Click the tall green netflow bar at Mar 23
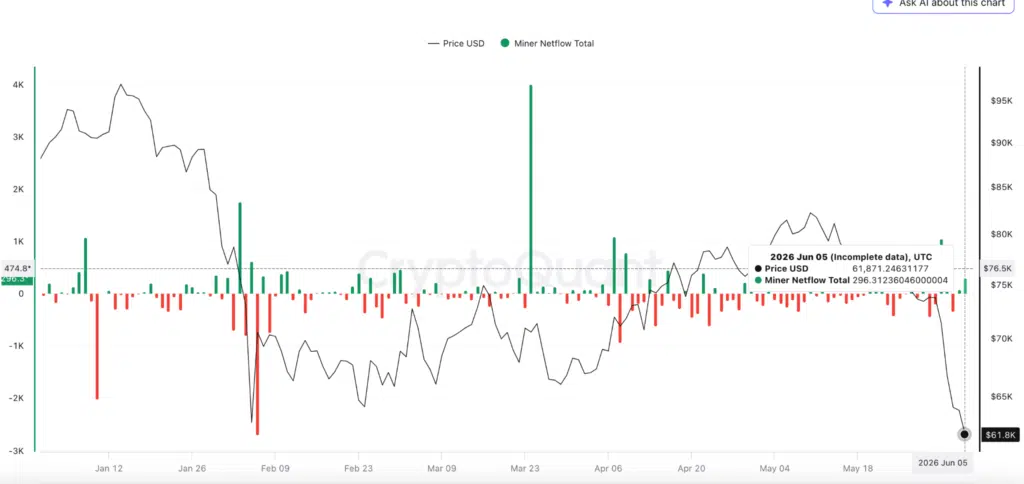The width and height of the screenshot is (1024, 484). click(530, 189)
